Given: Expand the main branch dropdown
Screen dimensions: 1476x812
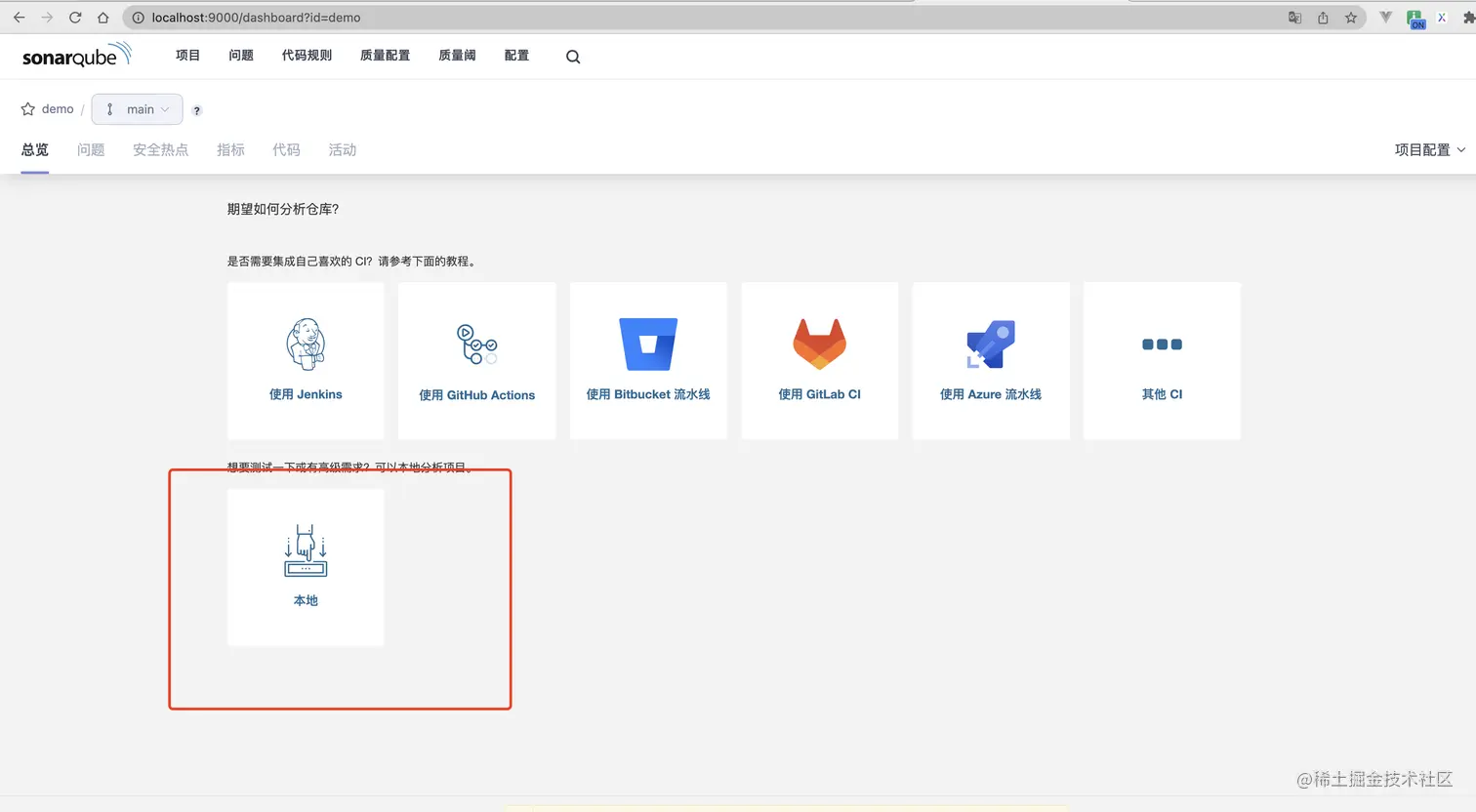Looking at the screenshot, I should coord(137,109).
